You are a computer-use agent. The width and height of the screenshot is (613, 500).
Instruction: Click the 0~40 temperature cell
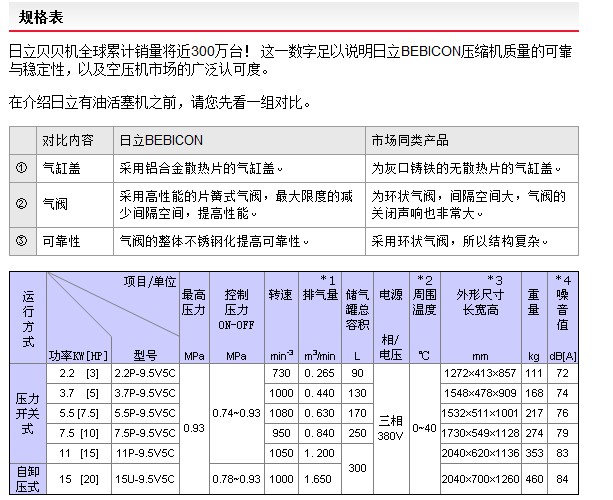coord(425,428)
